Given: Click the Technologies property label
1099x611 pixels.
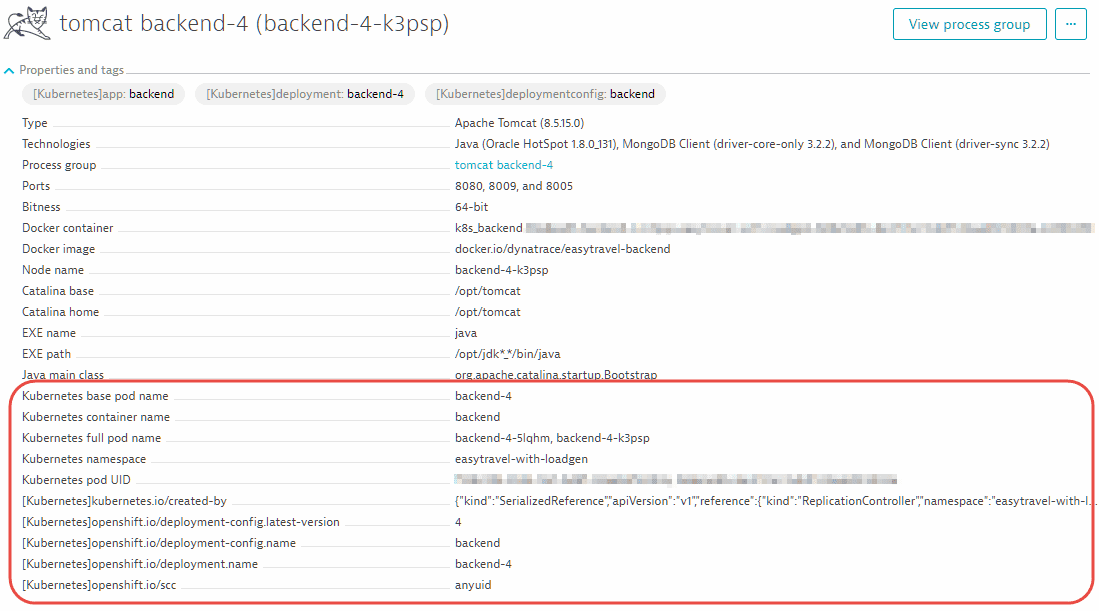Looking at the screenshot, I should point(56,144).
